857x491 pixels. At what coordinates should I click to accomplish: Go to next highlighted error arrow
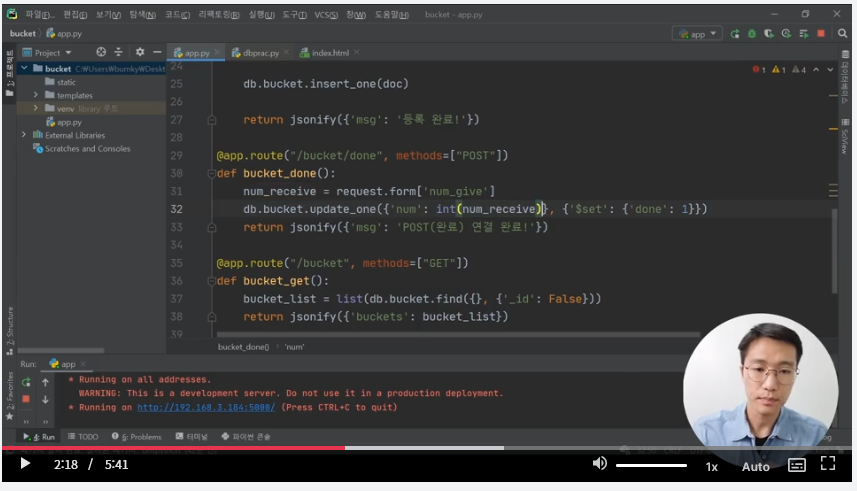click(x=830, y=69)
